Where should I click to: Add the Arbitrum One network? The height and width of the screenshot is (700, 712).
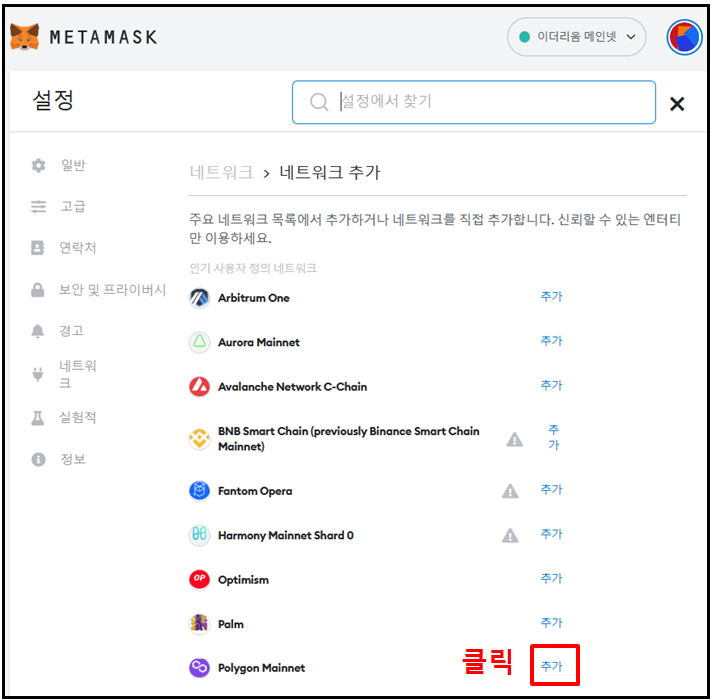[x=551, y=296]
